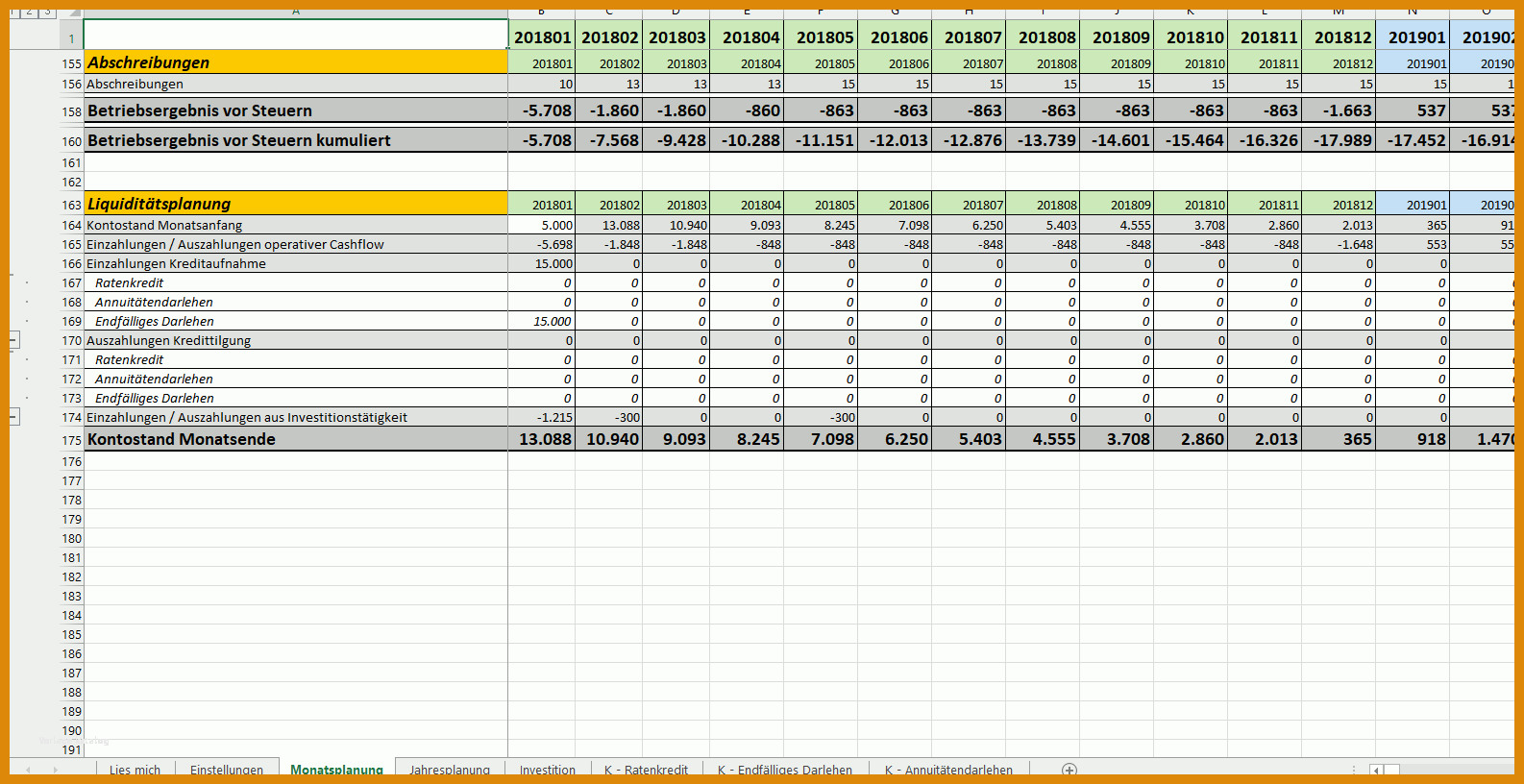Click header cell 201901 in row 1
This screenshot has width=1524, height=784.
tap(1413, 37)
